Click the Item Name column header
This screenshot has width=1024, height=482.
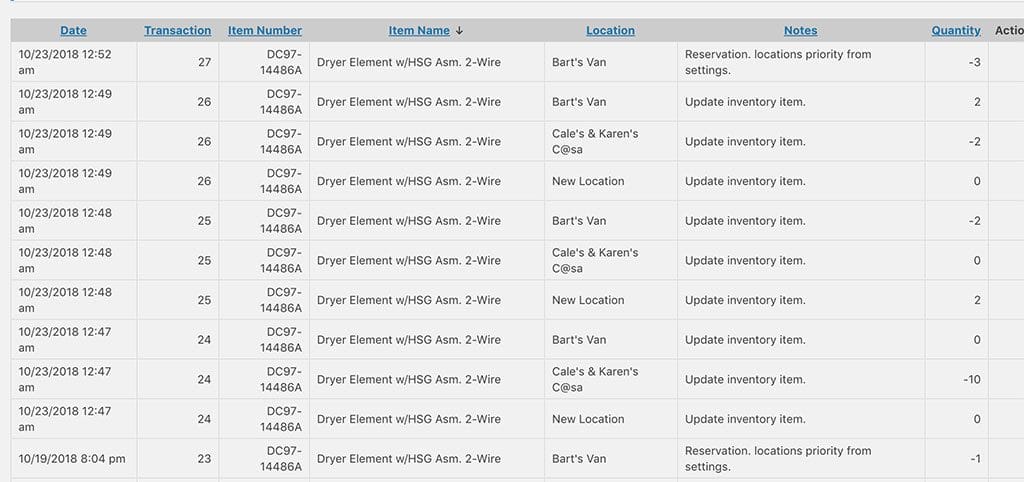click(x=419, y=31)
